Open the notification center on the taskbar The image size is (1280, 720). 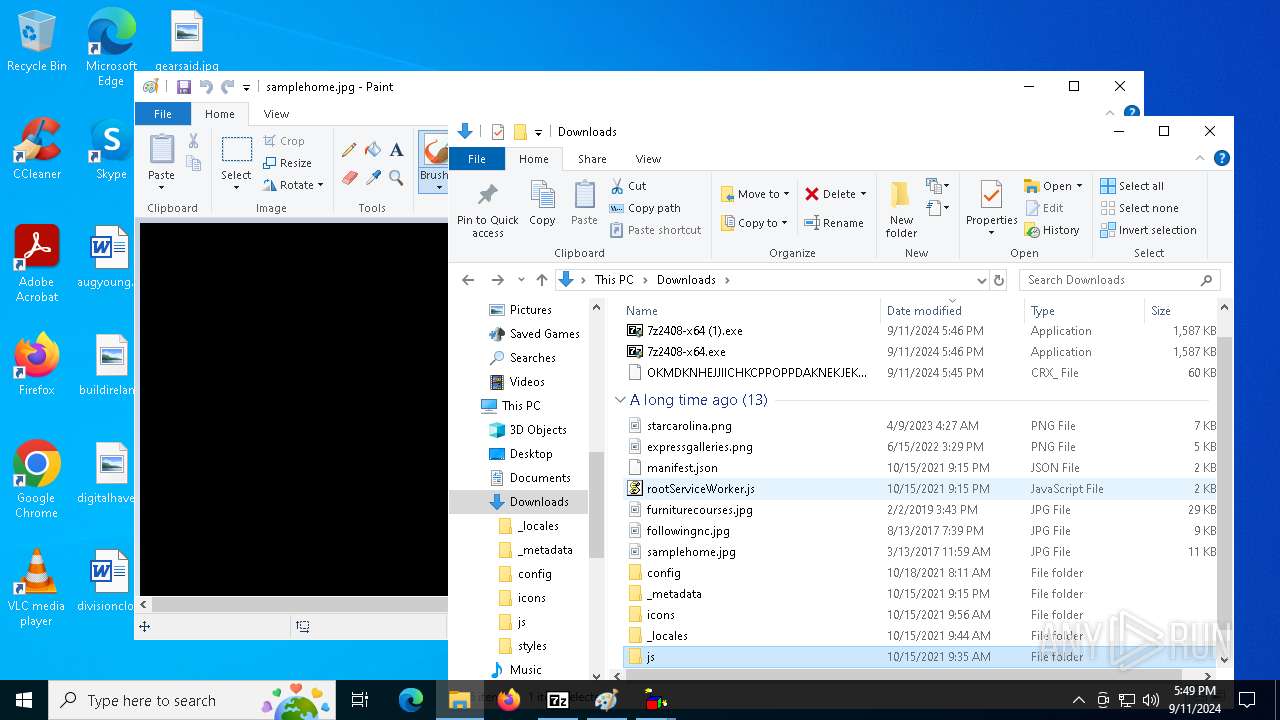click(1247, 700)
